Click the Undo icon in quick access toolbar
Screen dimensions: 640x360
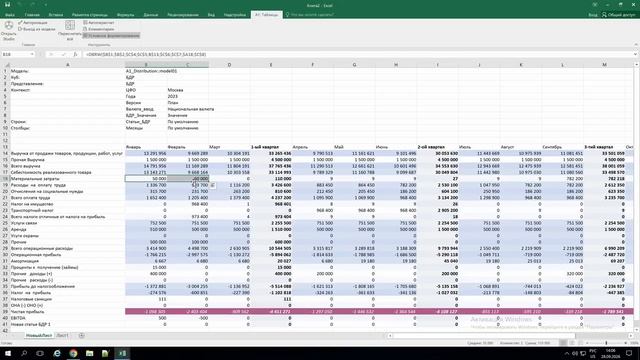(21, 5)
